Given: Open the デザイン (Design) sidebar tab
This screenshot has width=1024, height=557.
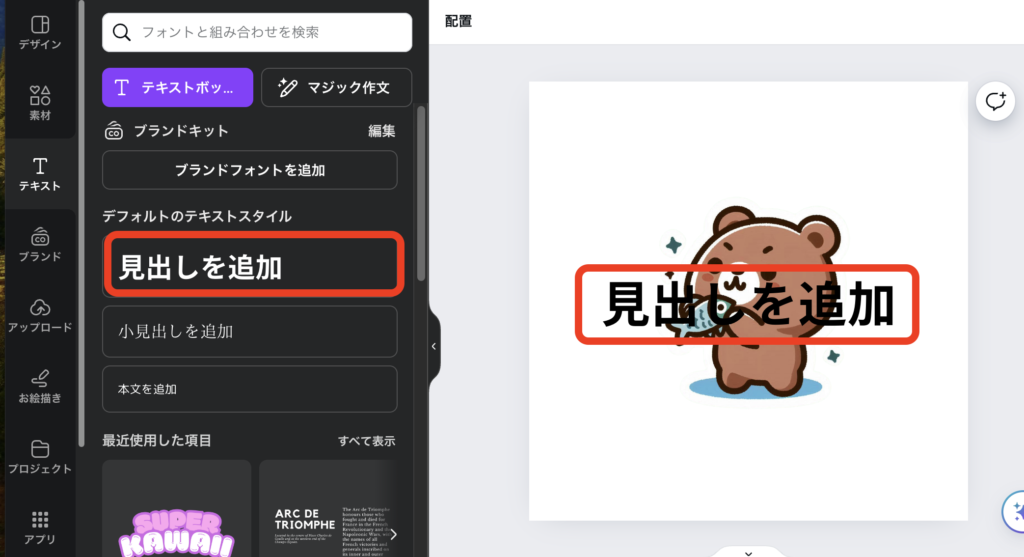Looking at the screenshot, I should pos(40,32).
